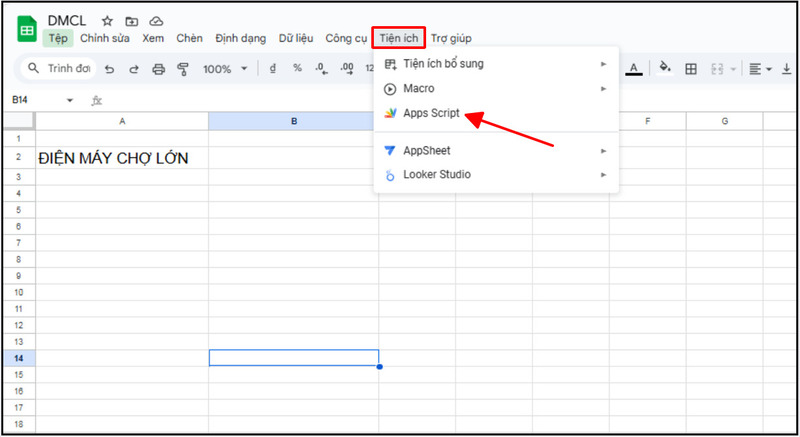Viewport: 800px width, 437px height.
Task: Open the Dữ liệu menu
Action: pyautogui.click(x=295, y=39)
